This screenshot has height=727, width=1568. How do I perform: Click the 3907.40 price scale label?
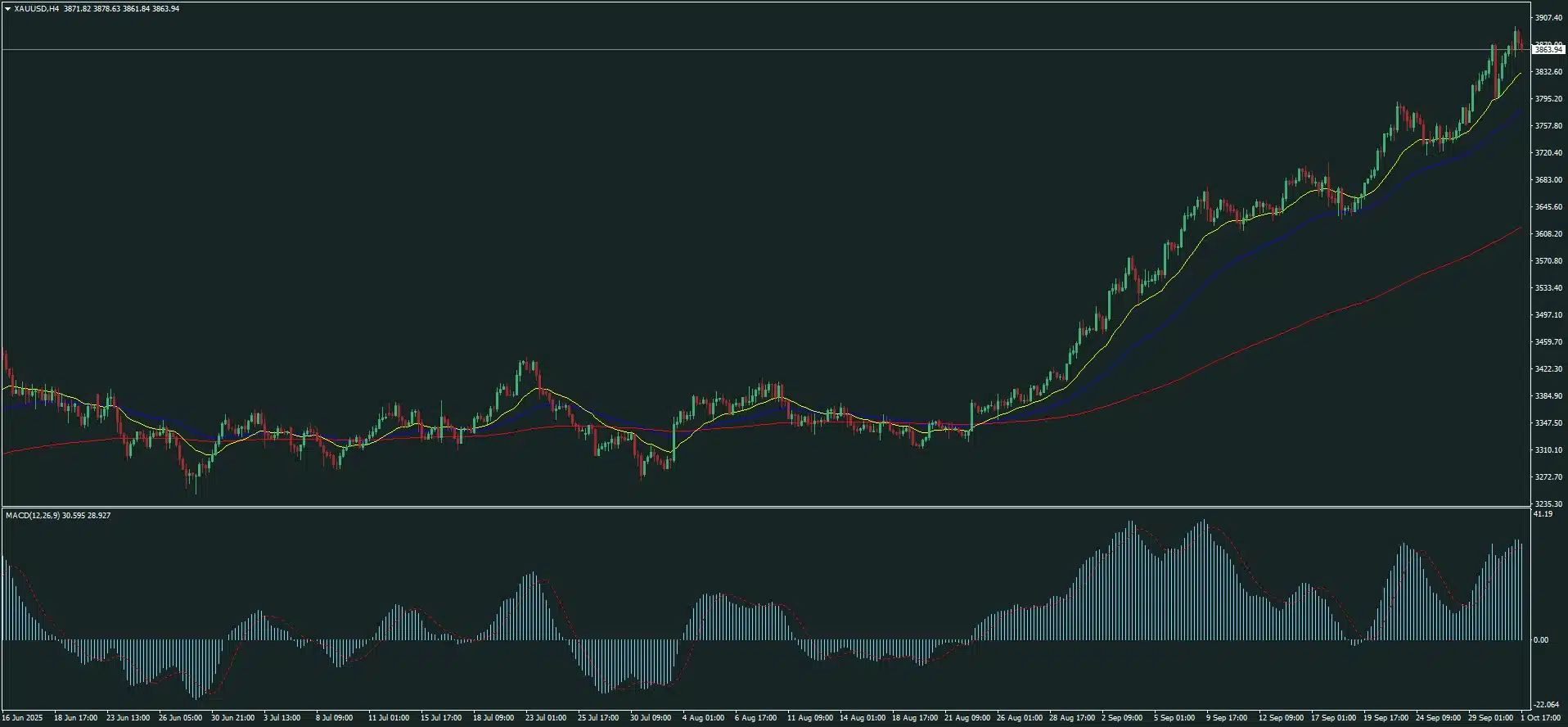[x=1548, y=18]
